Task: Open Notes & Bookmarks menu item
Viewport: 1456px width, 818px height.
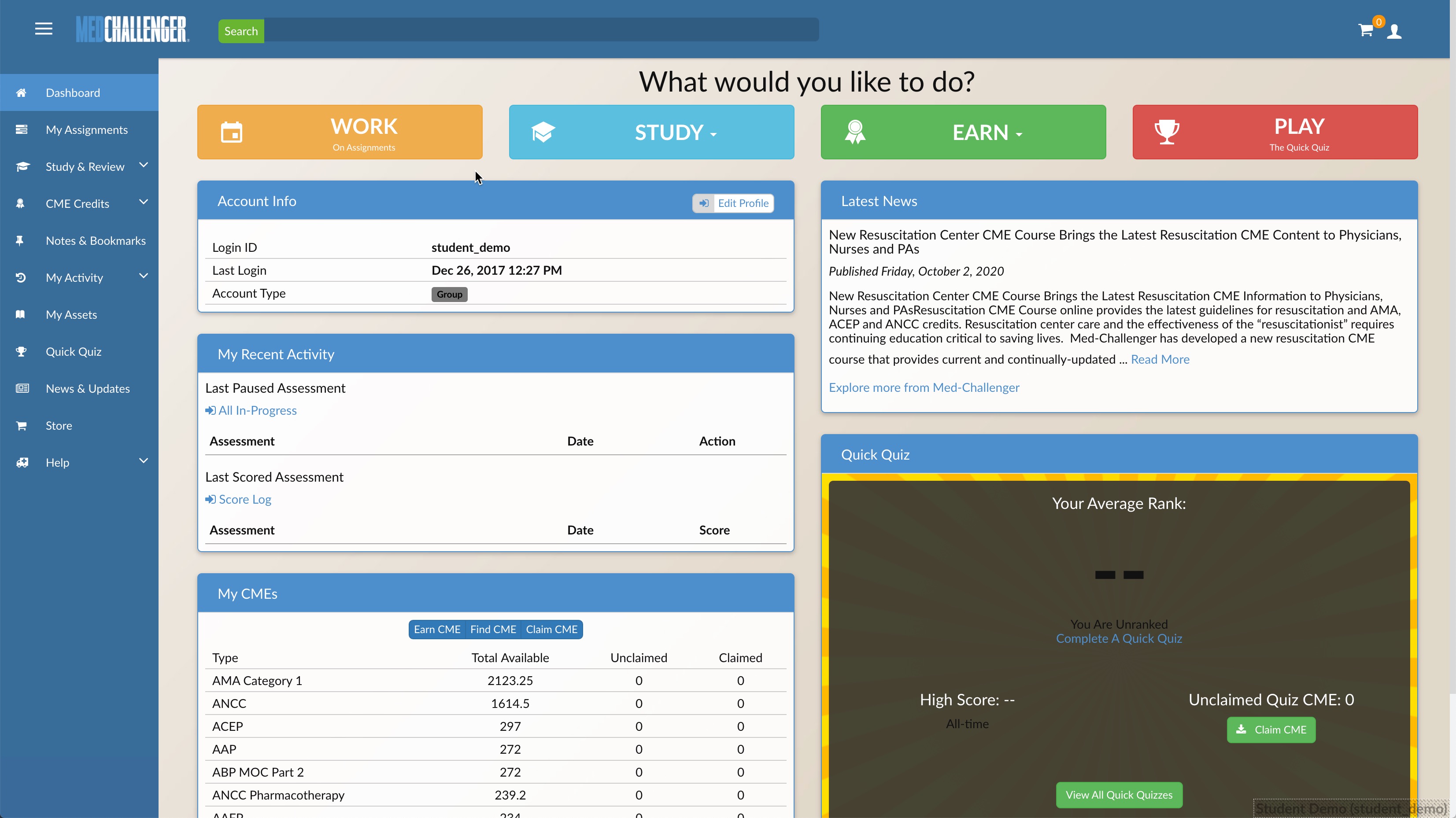Action: click(x=79, y=241)
